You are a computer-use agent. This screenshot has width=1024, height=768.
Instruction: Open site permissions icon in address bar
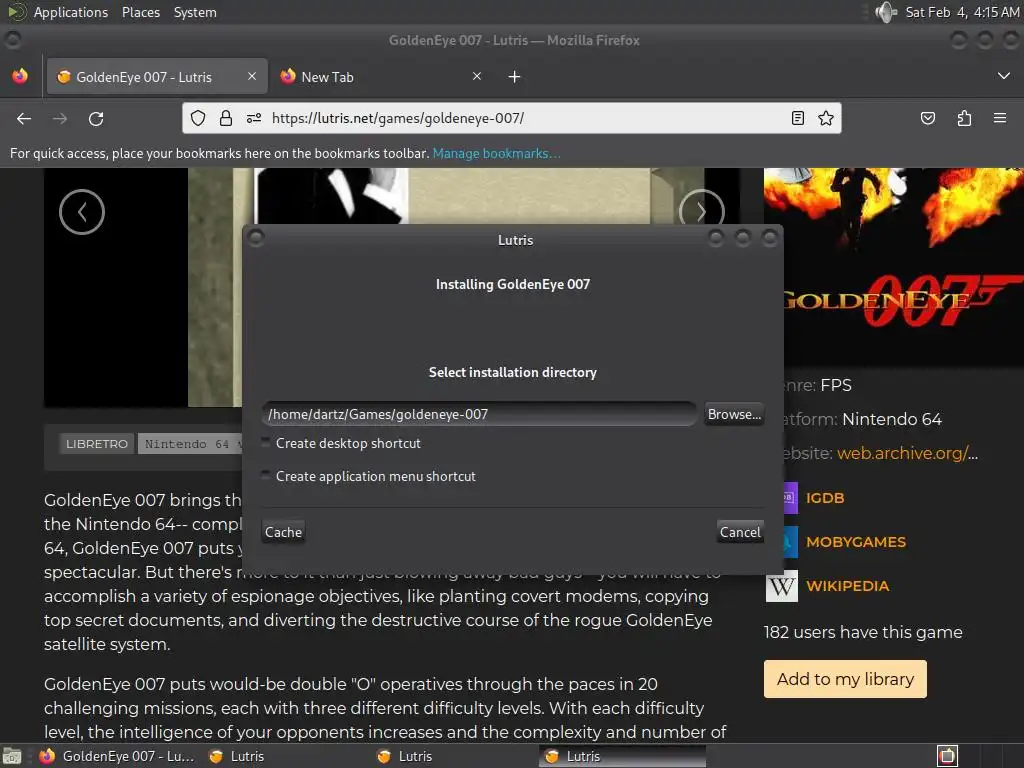point(254,118)
